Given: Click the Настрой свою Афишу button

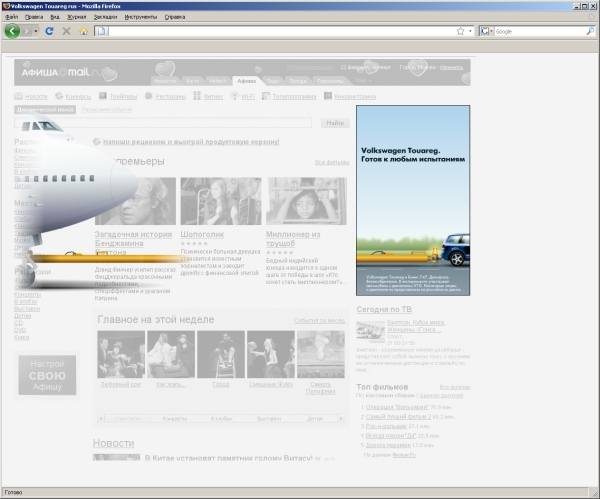Looking at the screenshot, I should (x=46, y=375).
